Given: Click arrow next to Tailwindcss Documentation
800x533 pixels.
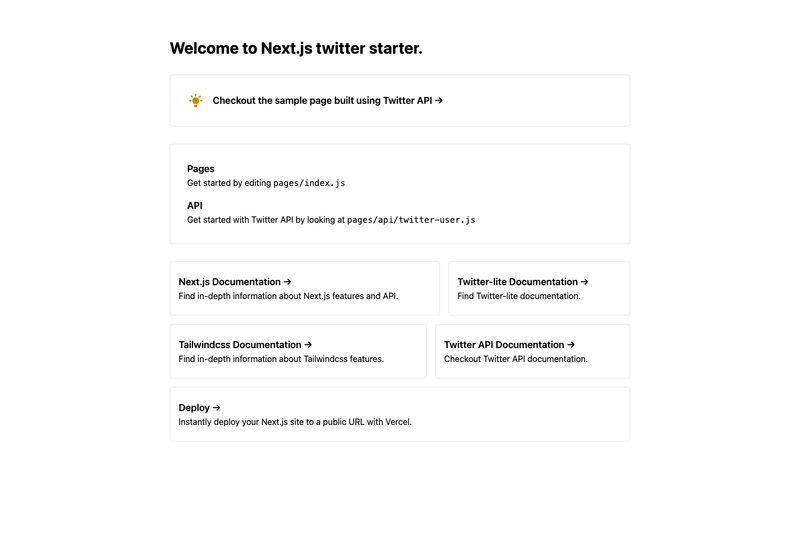Looking at the screenshot, I should click(x=308, y=345).
